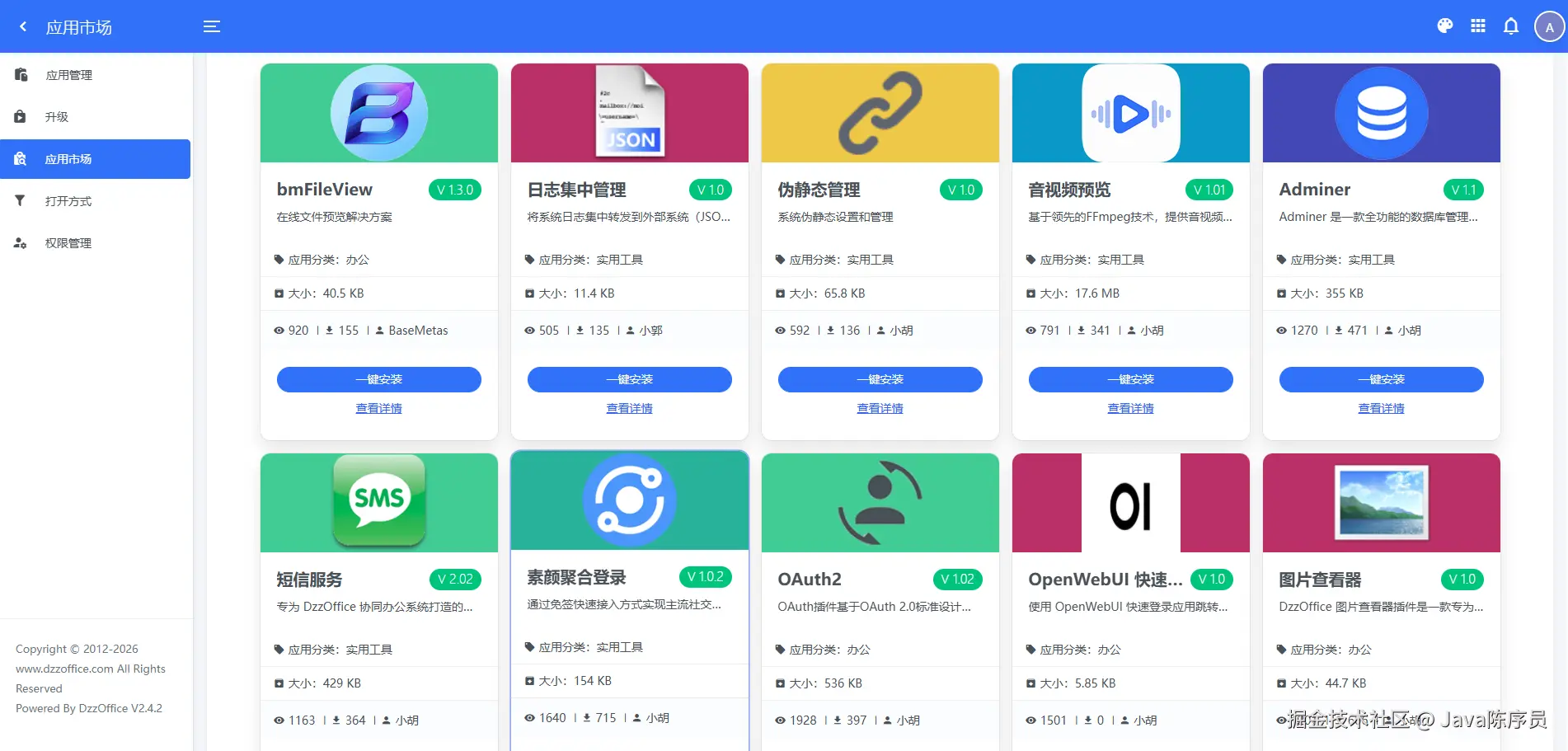
Task: Click the bmFileView title
Action: [x=325, y=190]
